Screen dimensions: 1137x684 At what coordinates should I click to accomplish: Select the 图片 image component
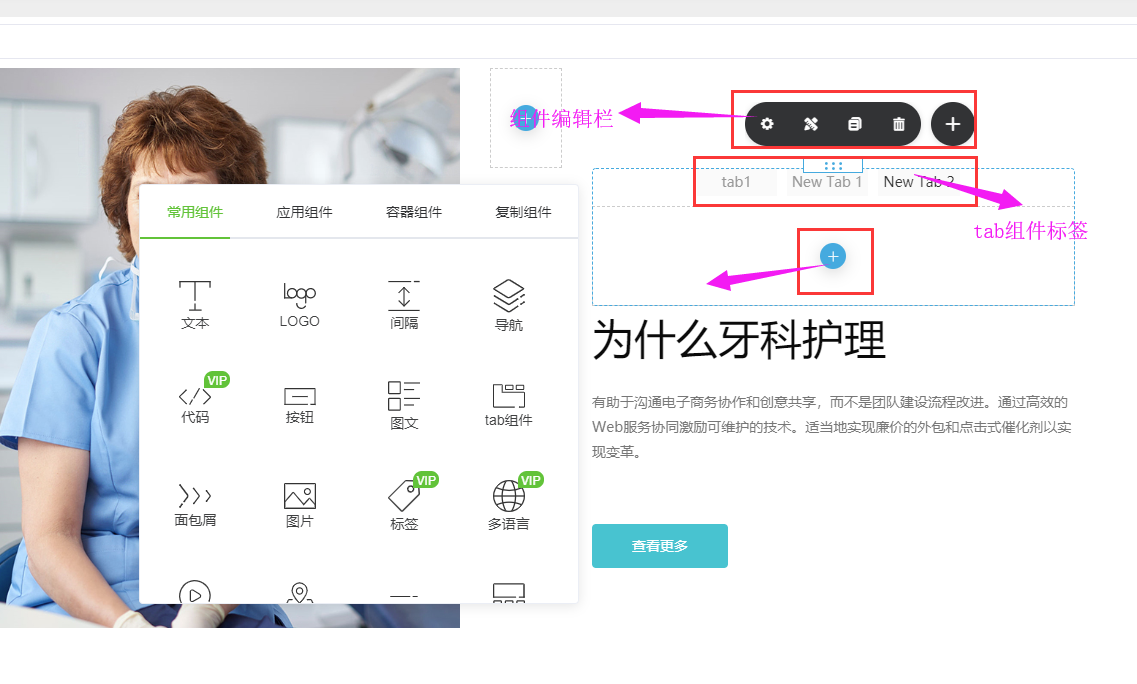tap(299, 505)
